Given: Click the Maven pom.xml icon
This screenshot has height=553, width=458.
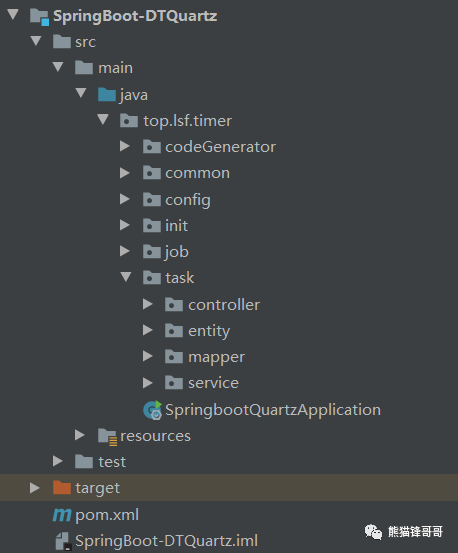Looking at the screenshot, I should coord(62,515).
